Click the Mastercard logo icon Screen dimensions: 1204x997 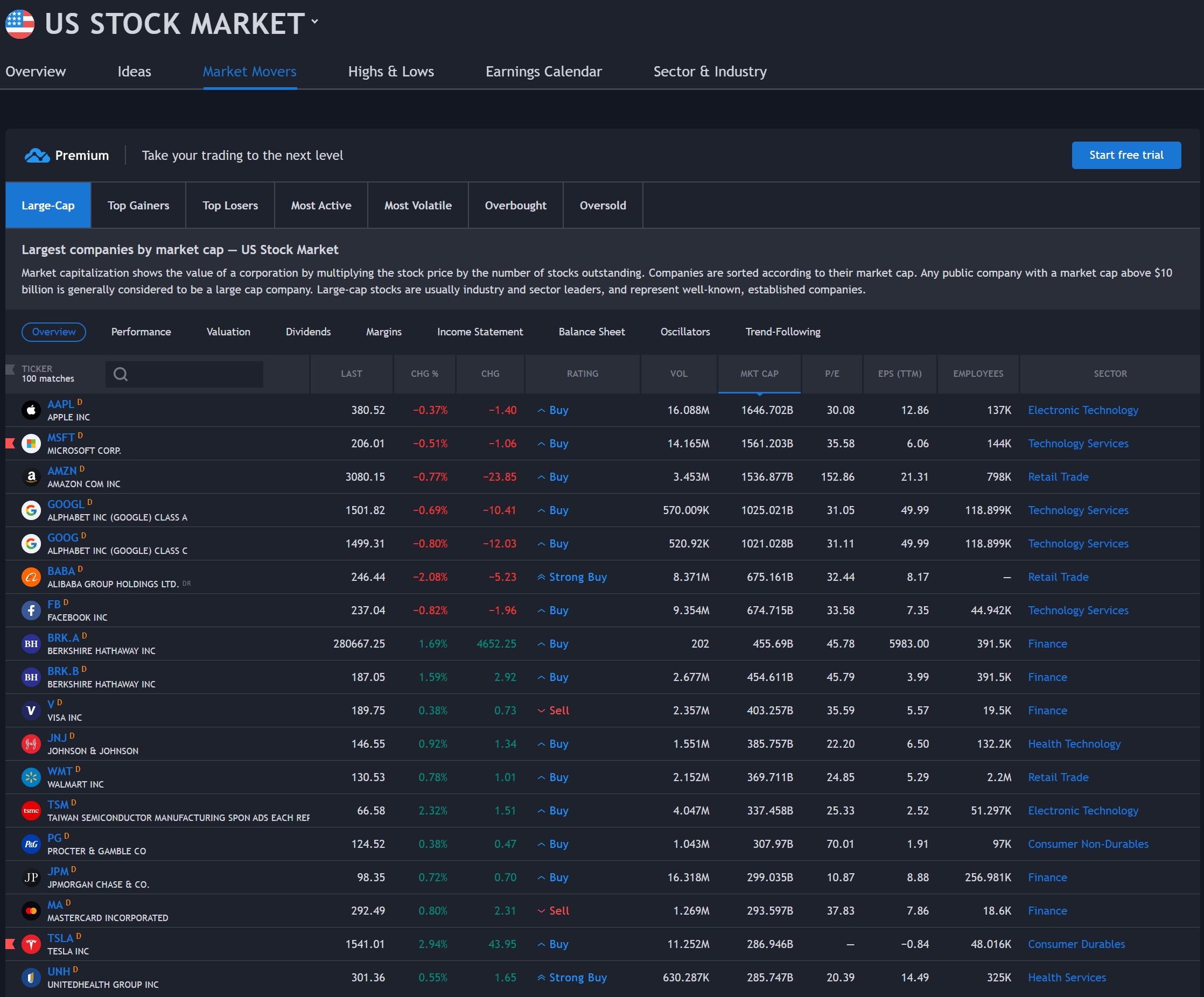click(x=31, y=910)
